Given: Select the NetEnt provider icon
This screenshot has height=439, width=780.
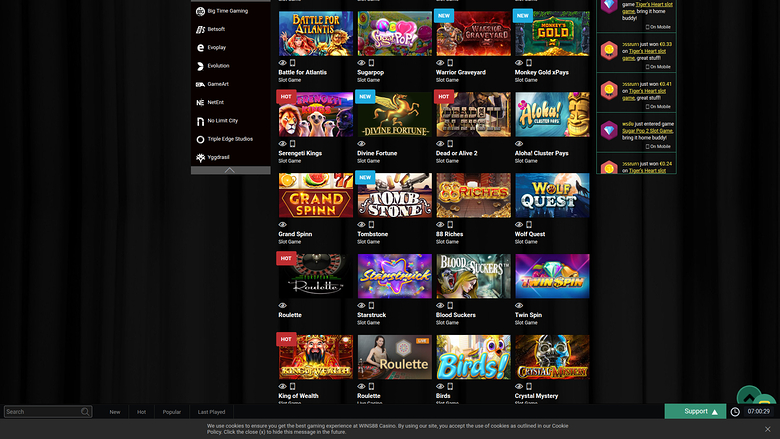Looking at the screenshot, I should coord(200,102).
